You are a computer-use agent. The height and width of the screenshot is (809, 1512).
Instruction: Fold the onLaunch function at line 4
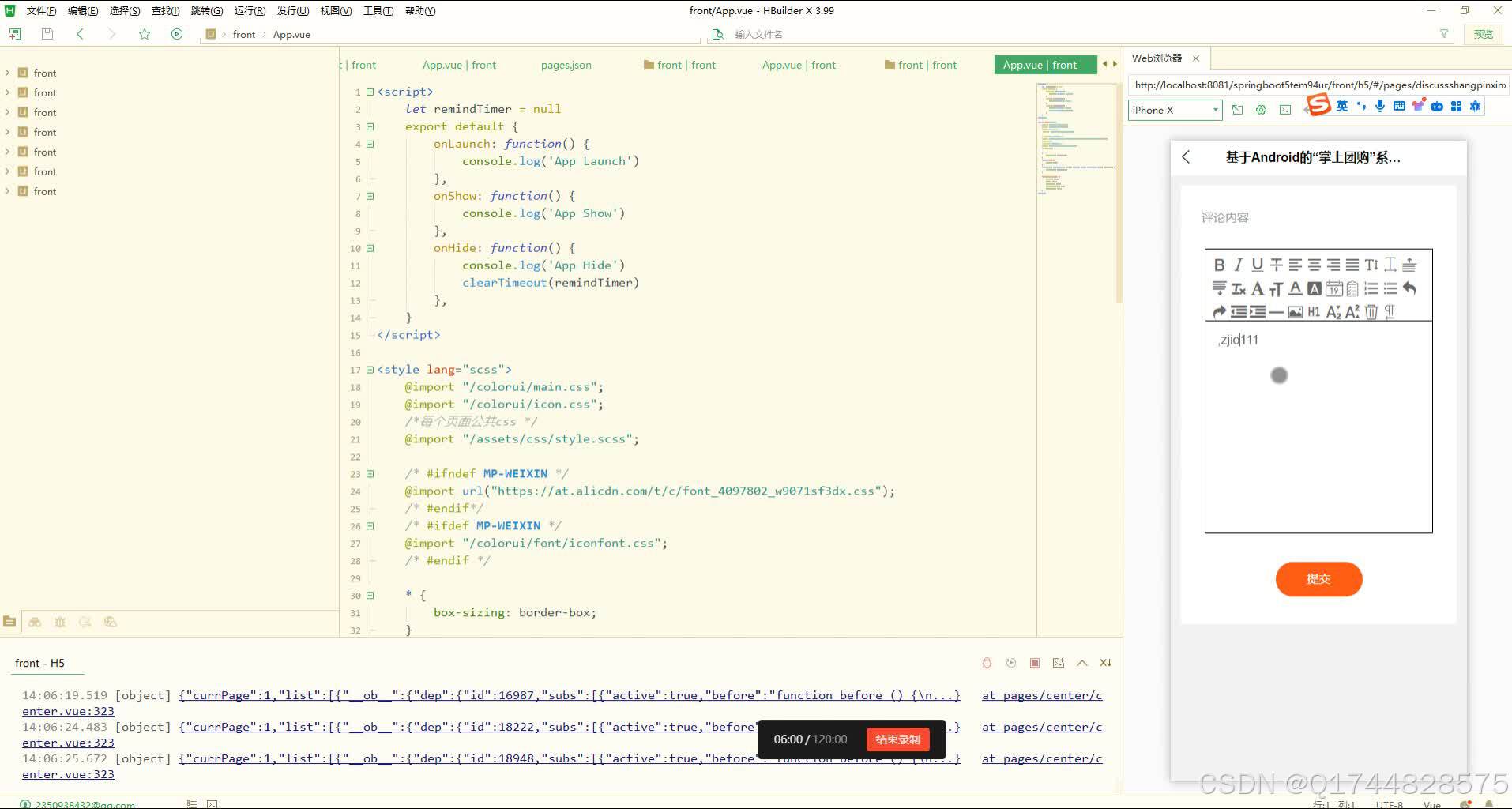pos(370,144)
